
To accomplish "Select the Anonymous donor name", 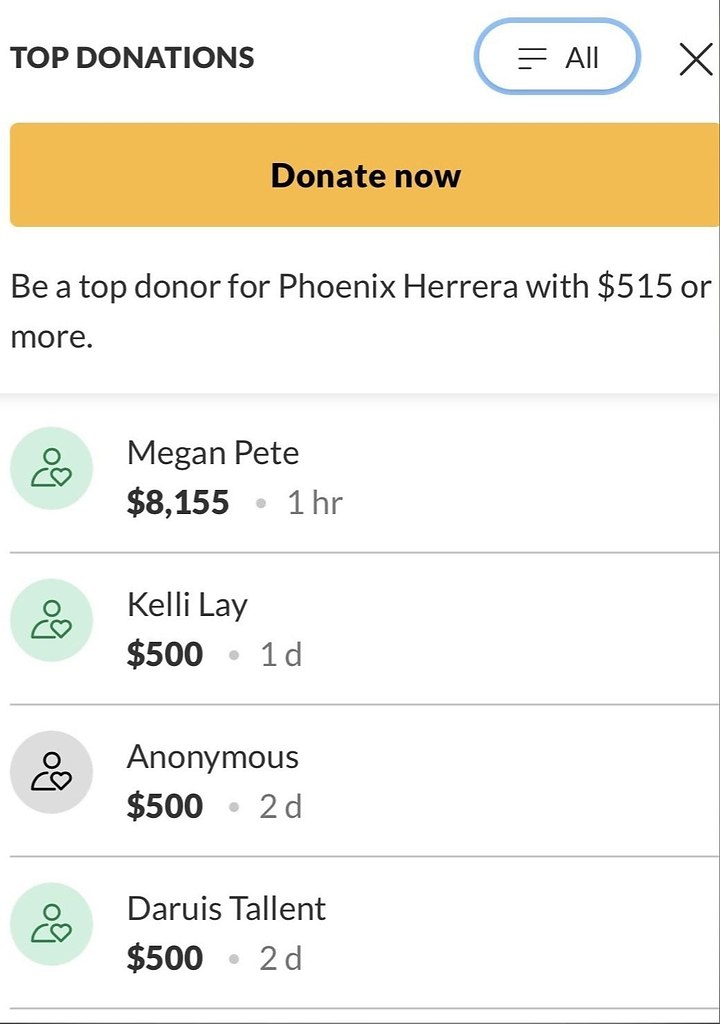I will [213, 757].
